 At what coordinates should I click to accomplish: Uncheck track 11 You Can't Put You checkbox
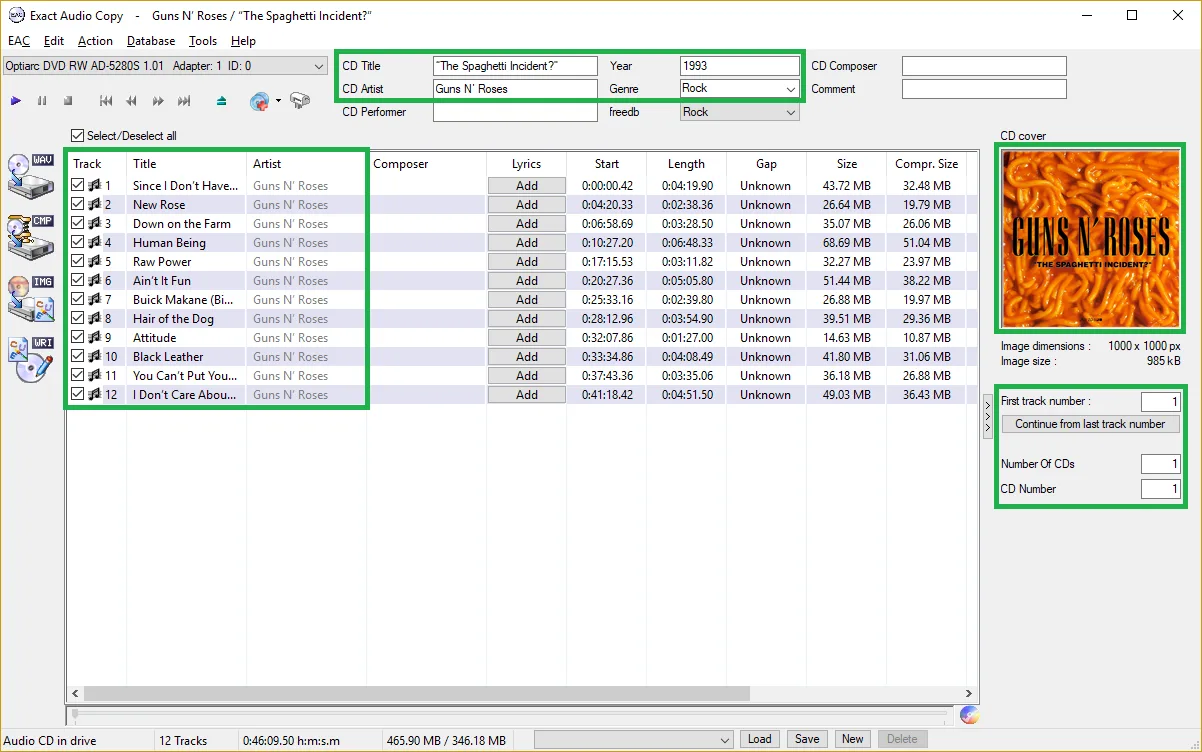78,375
